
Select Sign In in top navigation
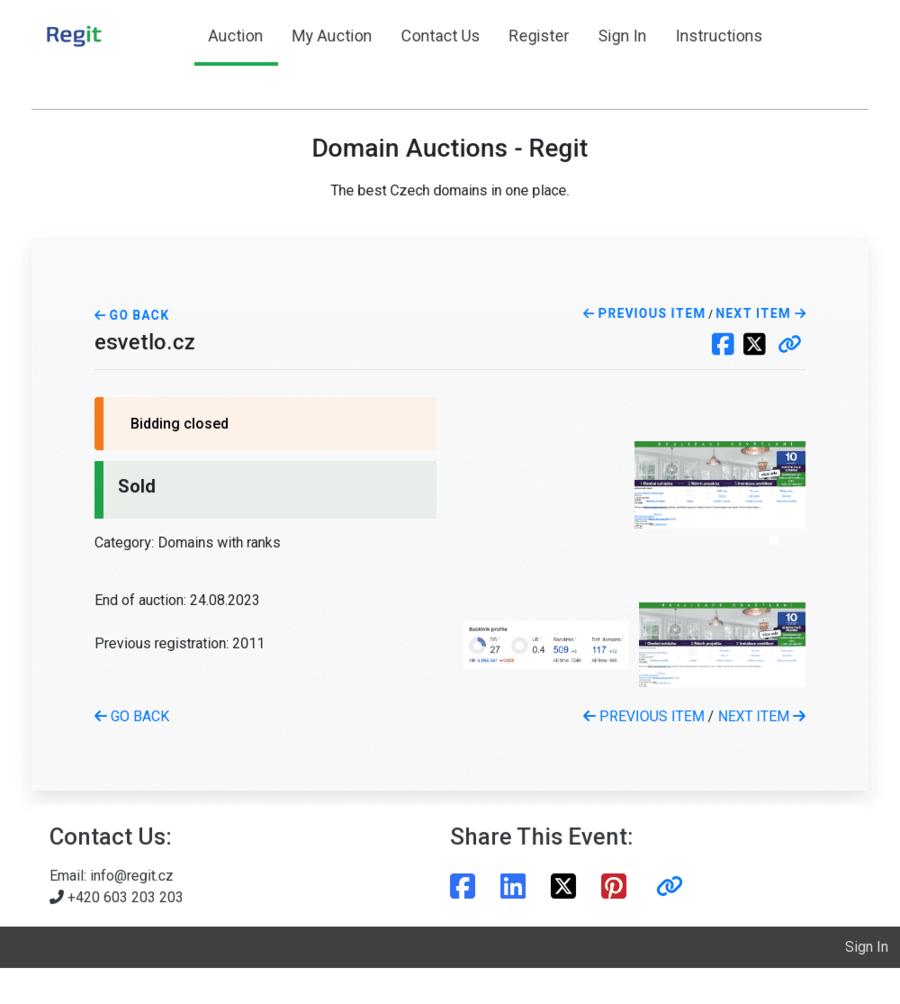(622, 36)
